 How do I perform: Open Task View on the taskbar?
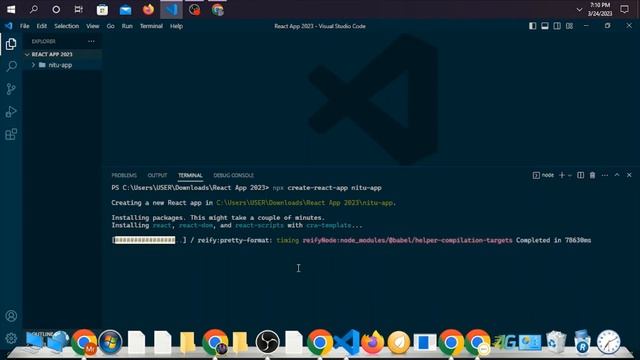[x=79, y=9]
